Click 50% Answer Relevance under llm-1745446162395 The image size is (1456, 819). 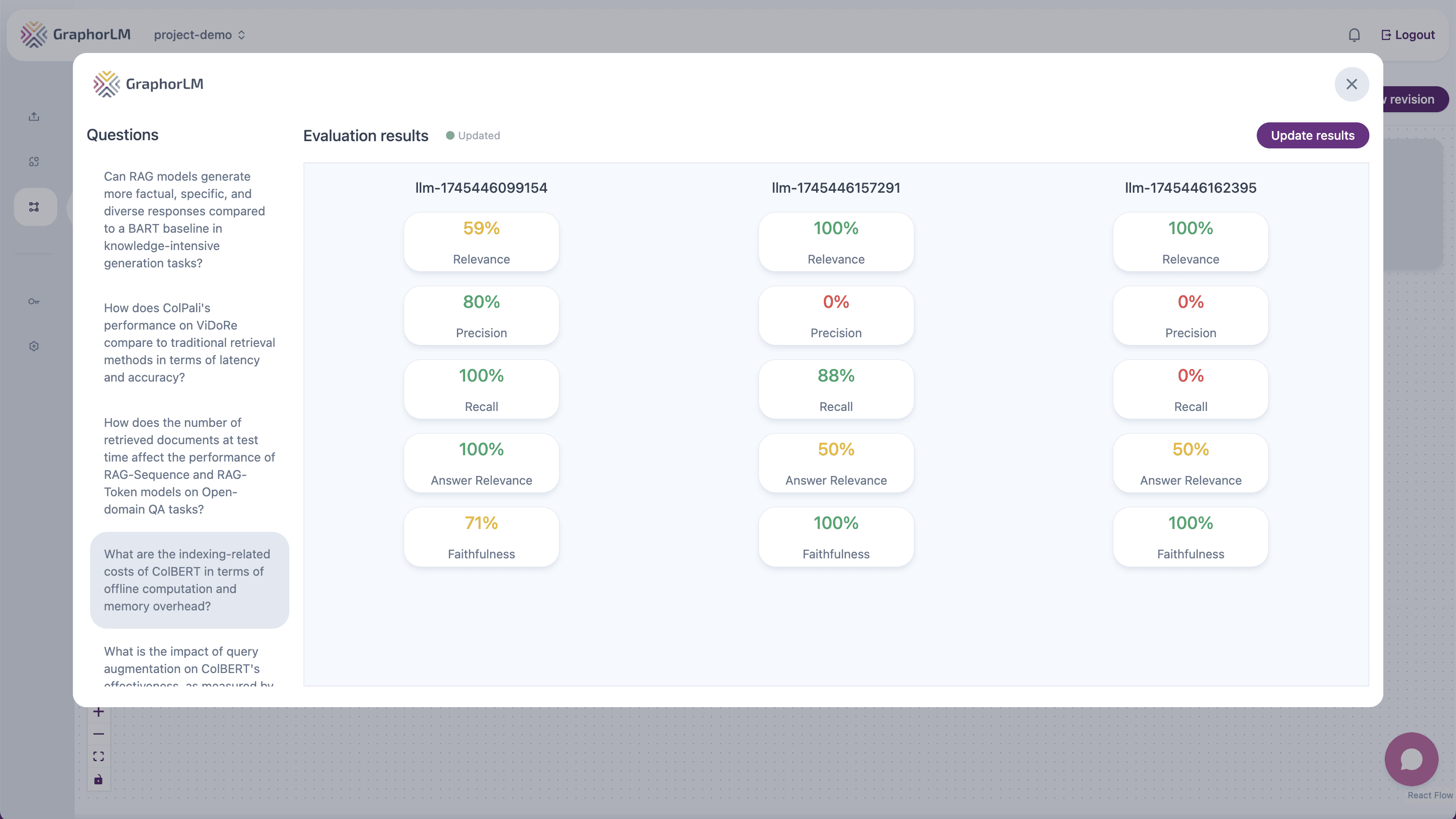[x=1190, y=463]
